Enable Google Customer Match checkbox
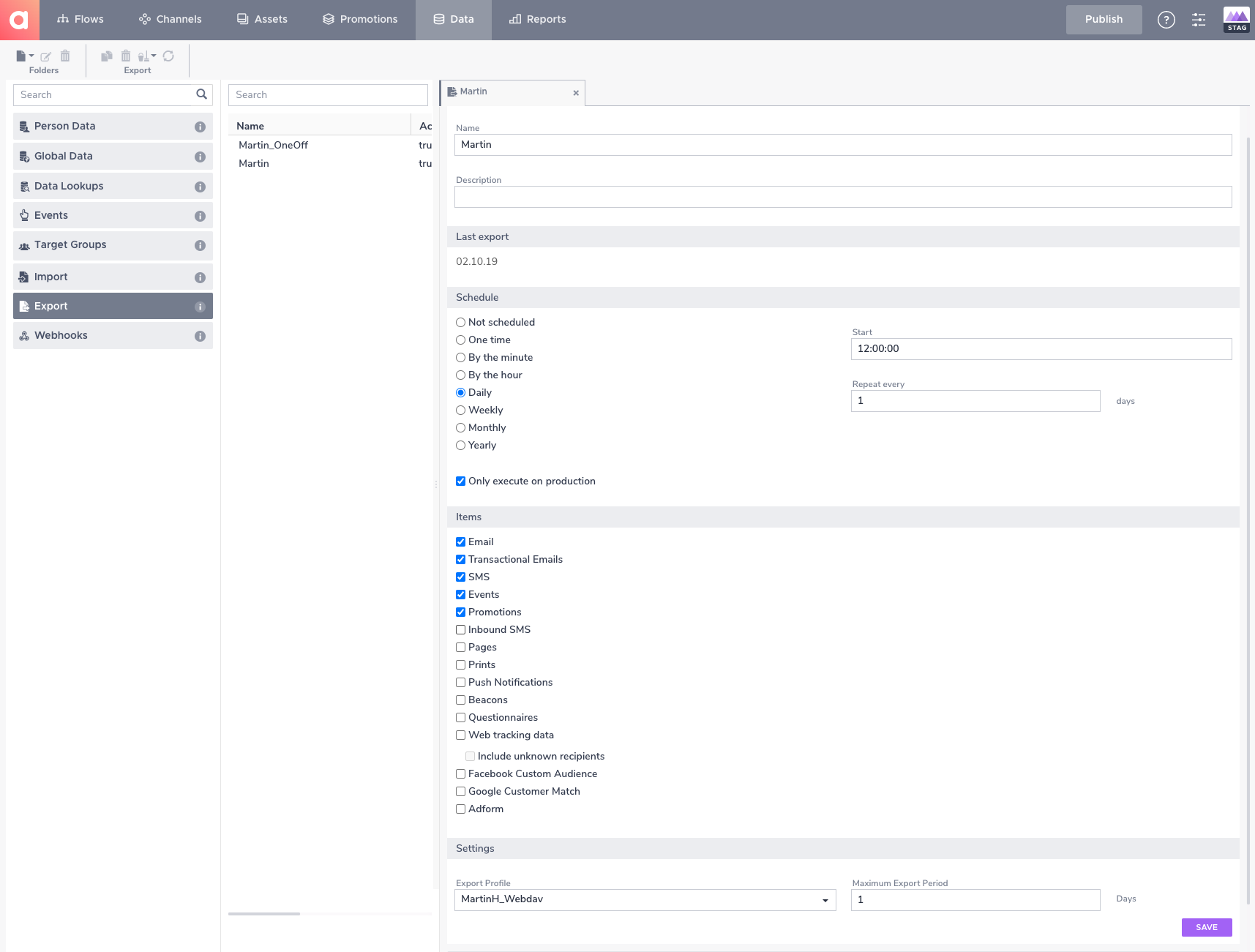 coord(461,792)
